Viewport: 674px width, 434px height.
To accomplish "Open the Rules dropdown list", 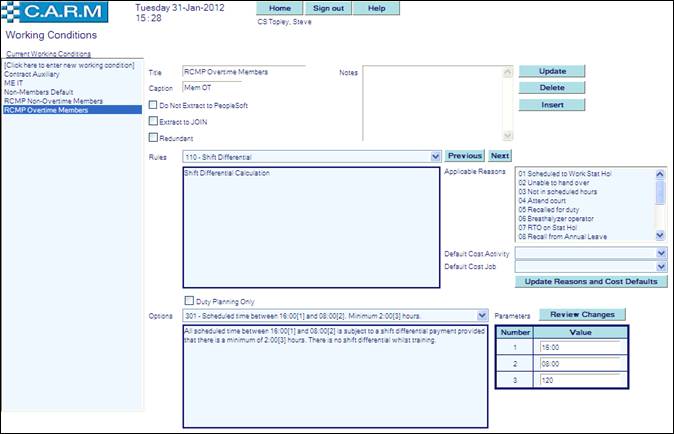I will [x=435, y=157].
